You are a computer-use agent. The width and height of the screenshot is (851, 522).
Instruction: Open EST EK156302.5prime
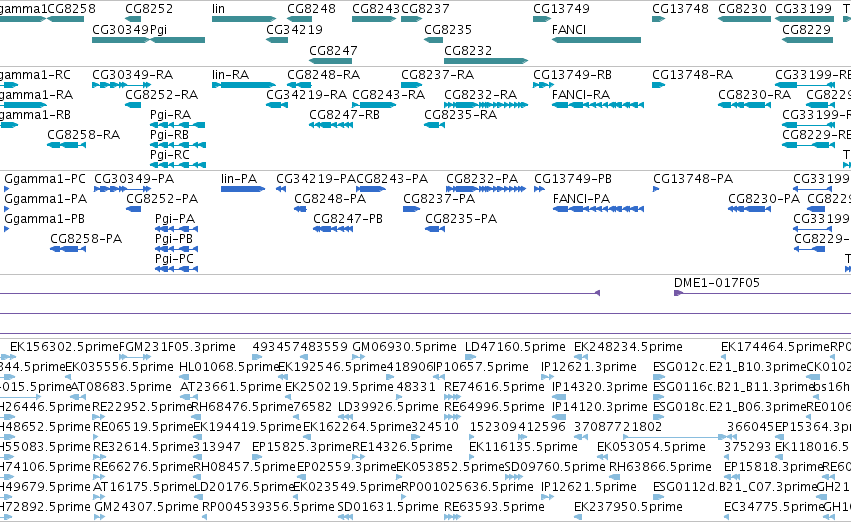pos(9,357)
